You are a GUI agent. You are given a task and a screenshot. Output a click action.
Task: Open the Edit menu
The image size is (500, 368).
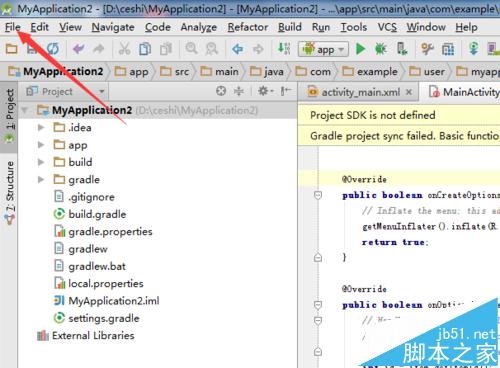click(x=39, y=27)
